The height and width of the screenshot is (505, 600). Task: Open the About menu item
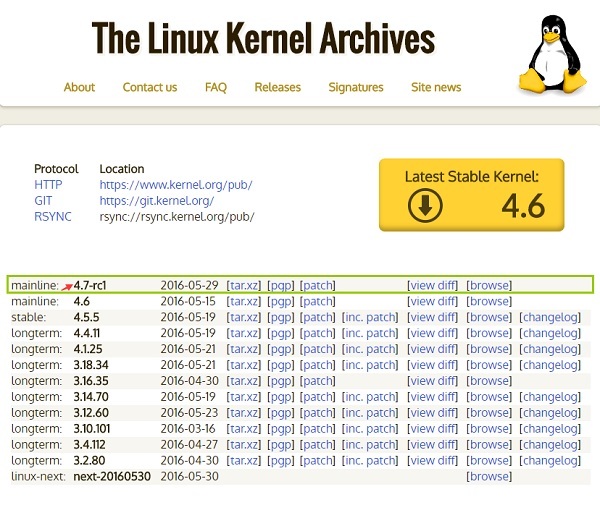coord(79,87)
